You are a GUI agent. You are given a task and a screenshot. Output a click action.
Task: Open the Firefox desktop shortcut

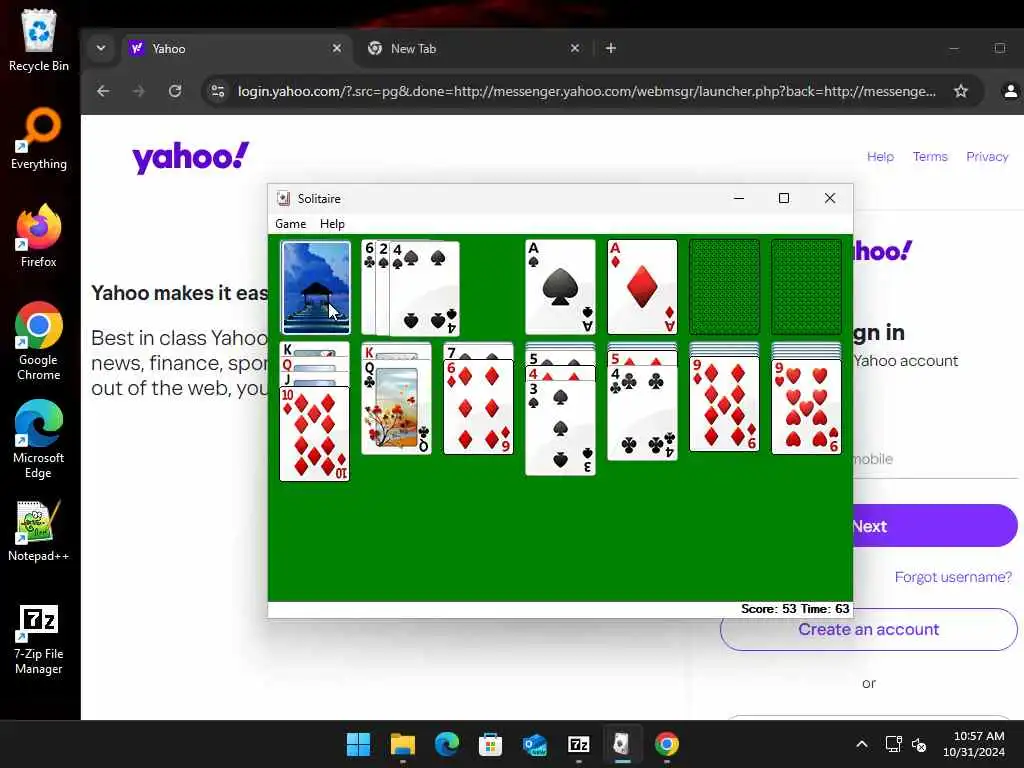coord(39,236)
